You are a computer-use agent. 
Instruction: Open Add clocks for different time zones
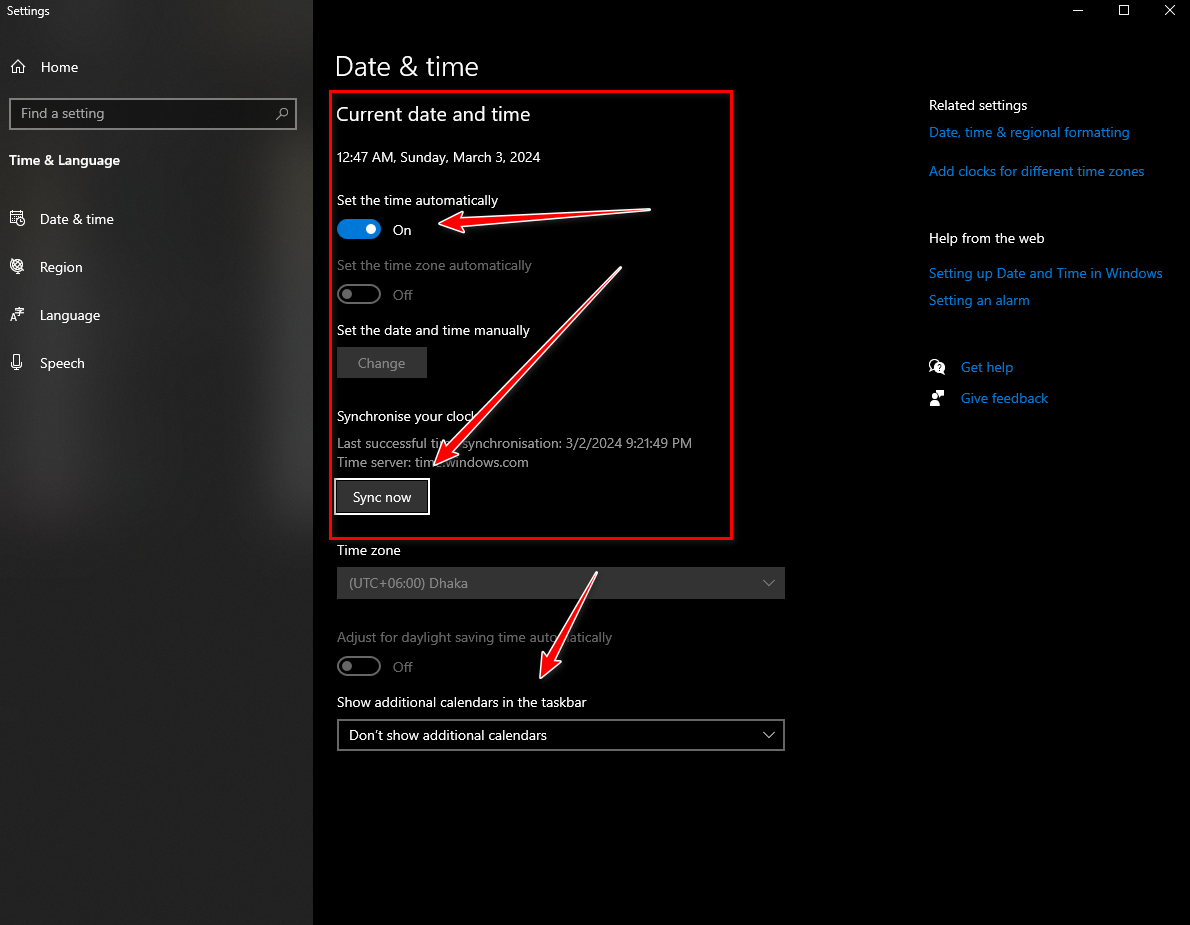[x=1036, y=171]
